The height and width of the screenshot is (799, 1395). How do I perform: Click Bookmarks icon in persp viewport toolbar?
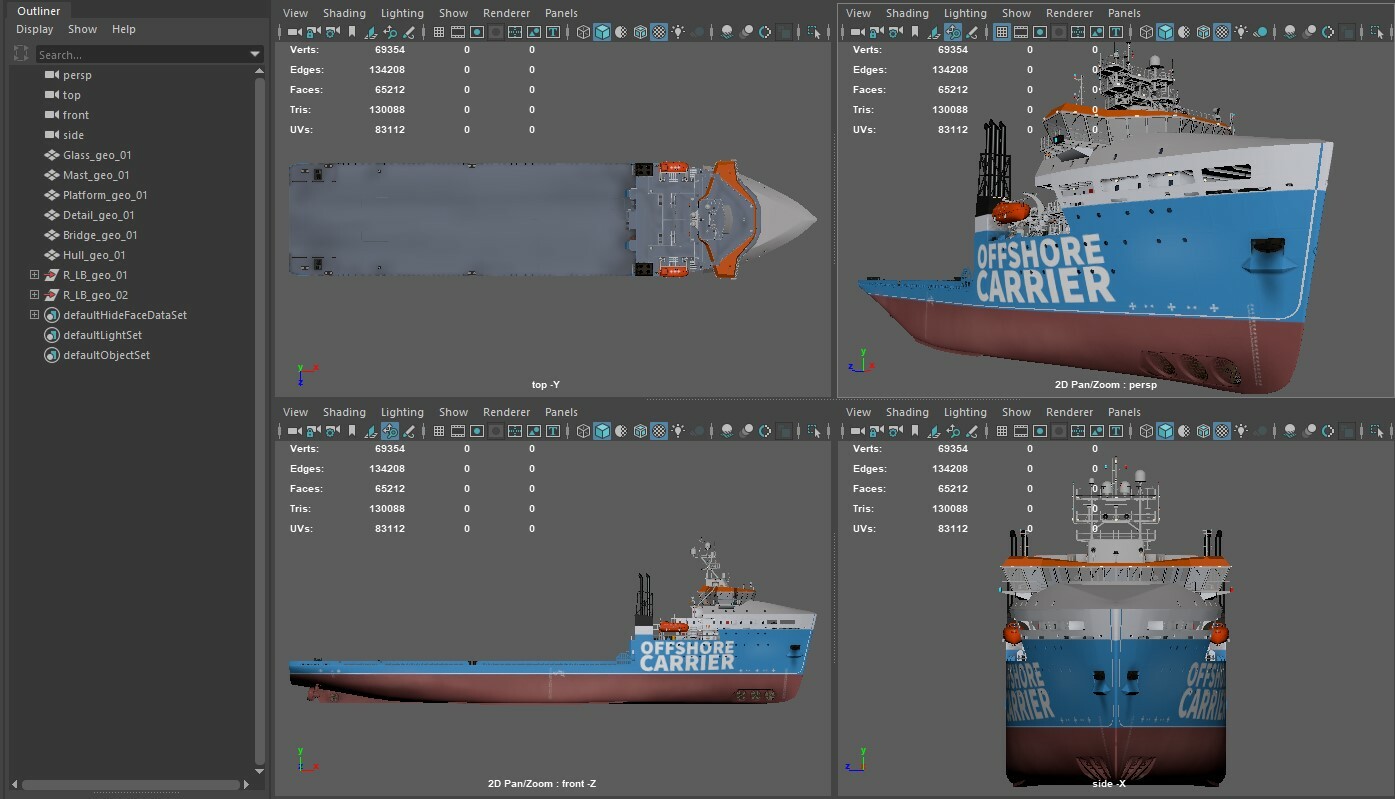click(915, 32)
